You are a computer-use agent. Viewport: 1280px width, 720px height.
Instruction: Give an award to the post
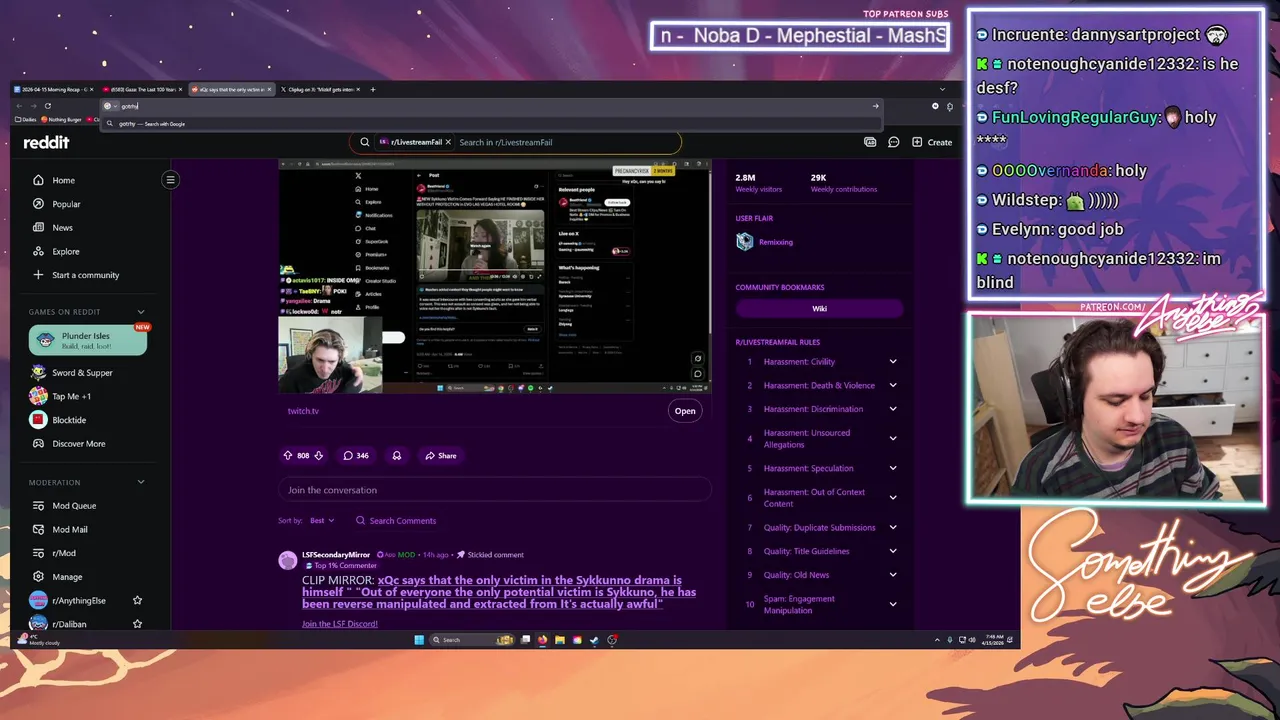[x=397, y=455]
